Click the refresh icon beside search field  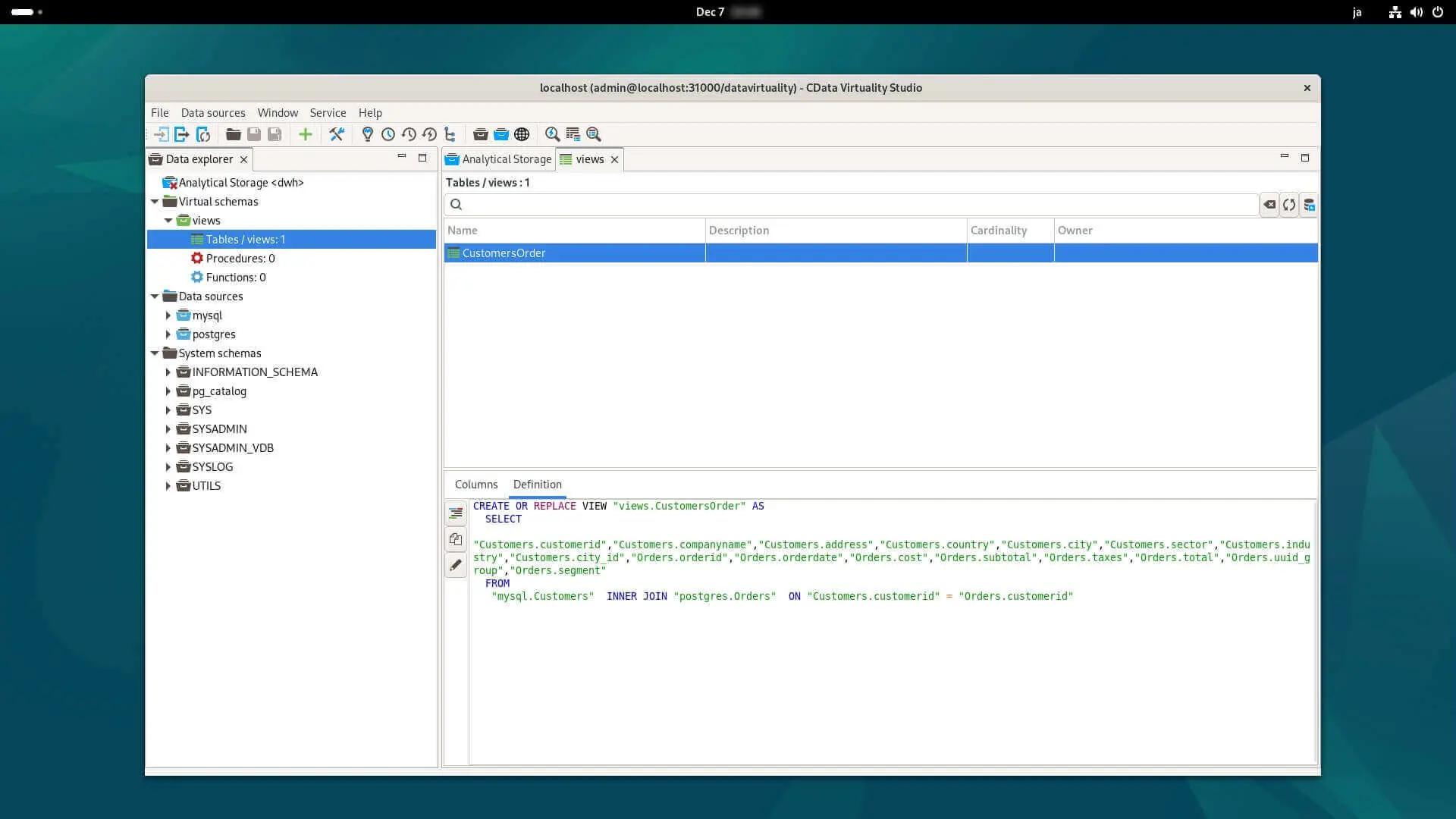(x=1288, y=205)
